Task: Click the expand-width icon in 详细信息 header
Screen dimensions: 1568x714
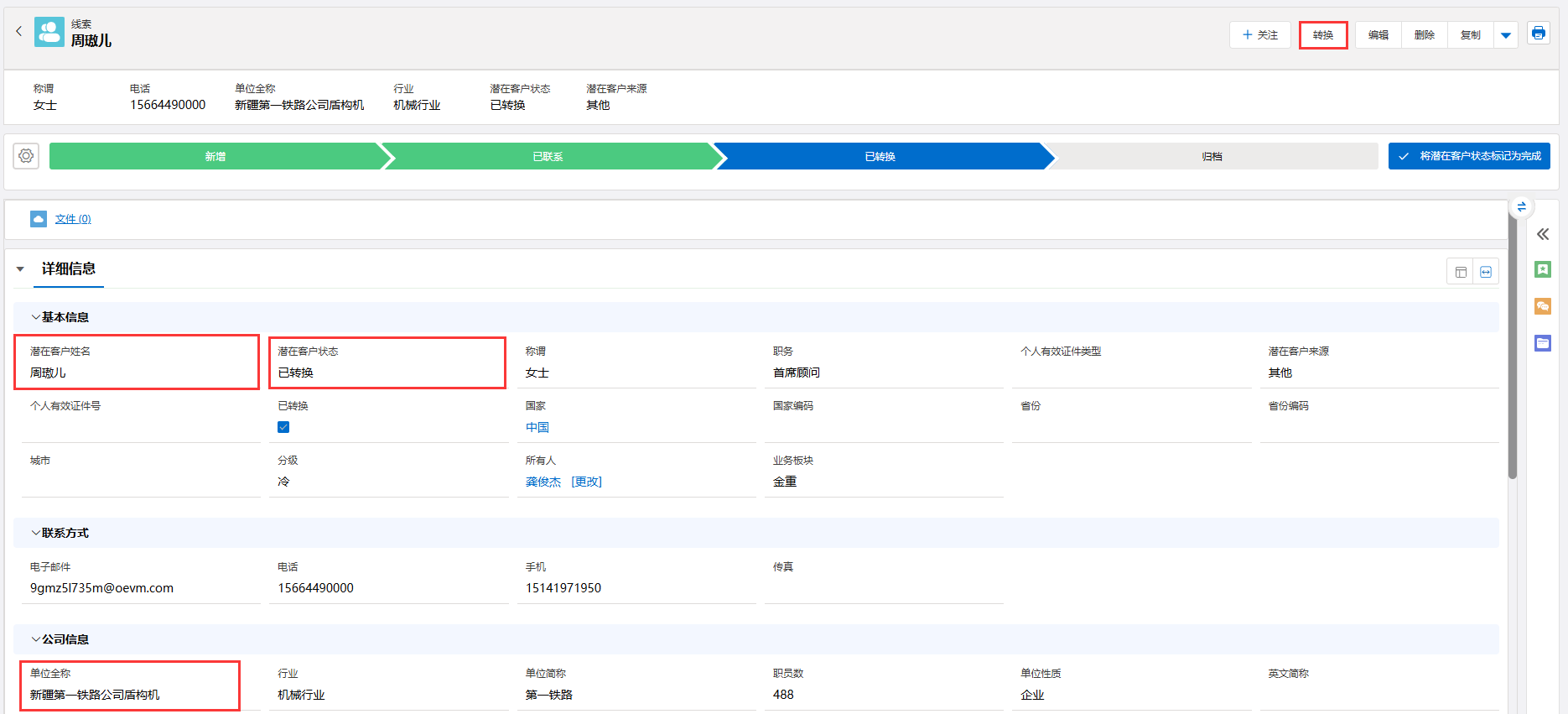Action: tap(1486, 272)
